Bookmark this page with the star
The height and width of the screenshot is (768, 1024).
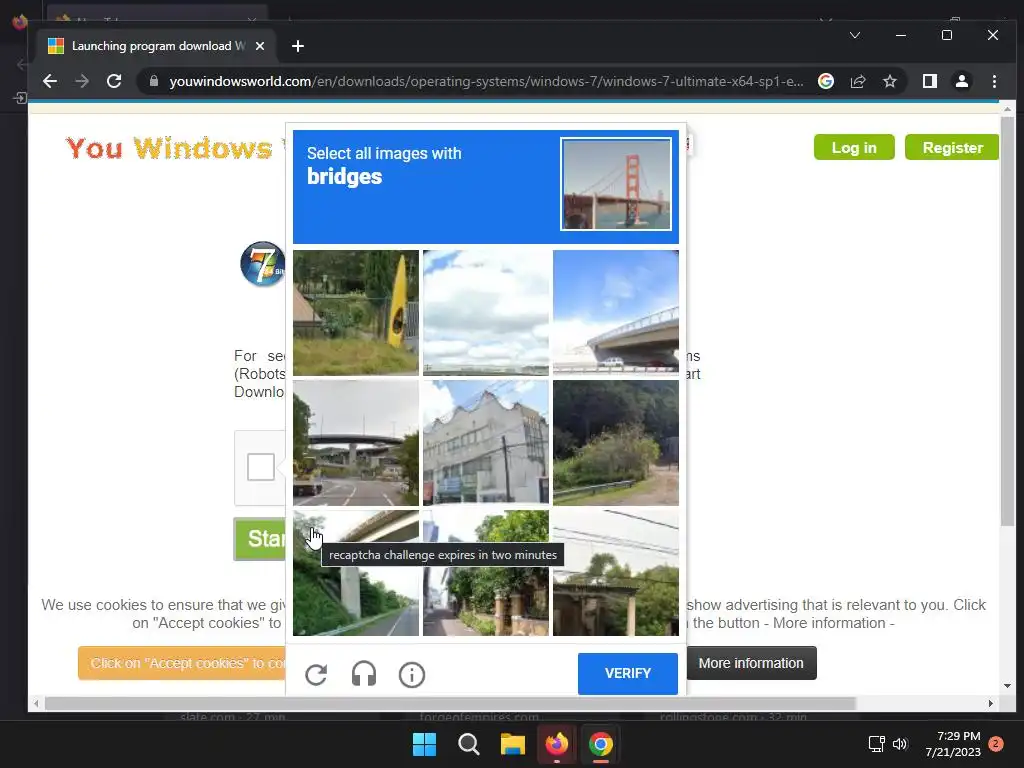pos(889,81)
